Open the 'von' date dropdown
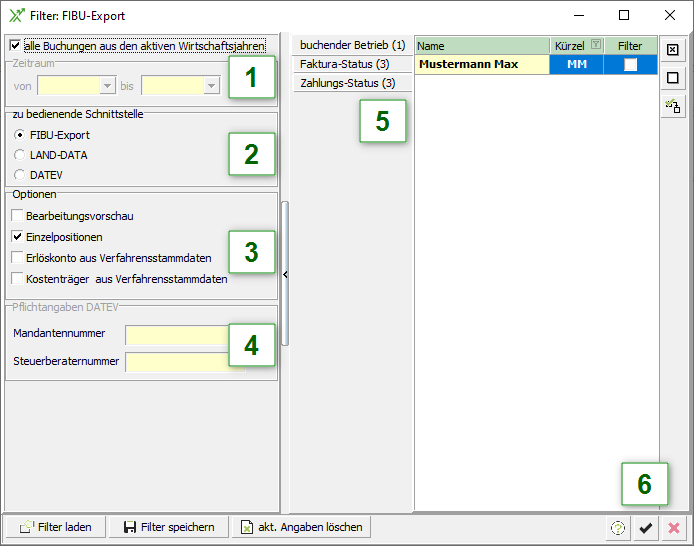 pos(106,86)
